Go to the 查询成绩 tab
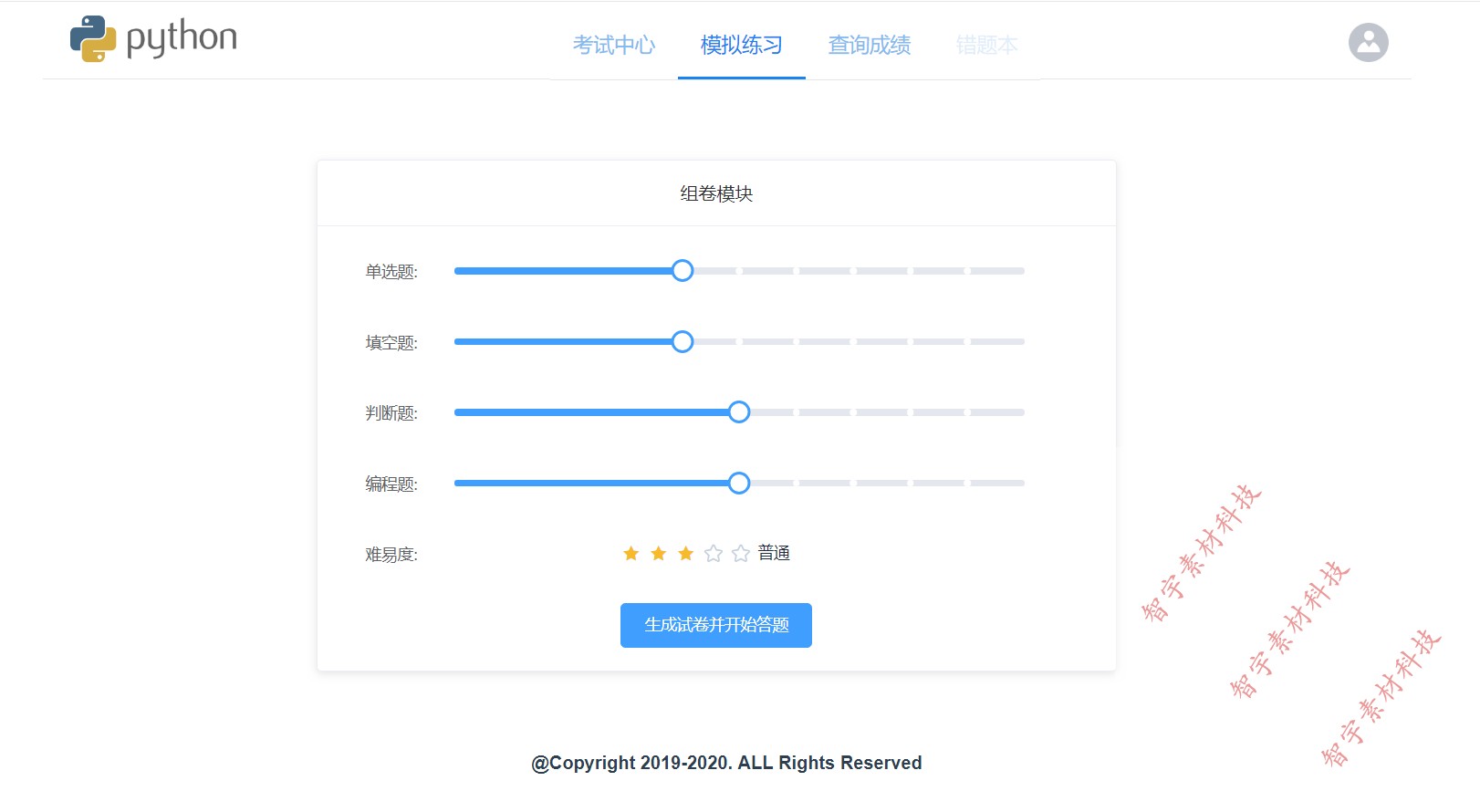Viewport: 1480px width, 812px height. 870,45
